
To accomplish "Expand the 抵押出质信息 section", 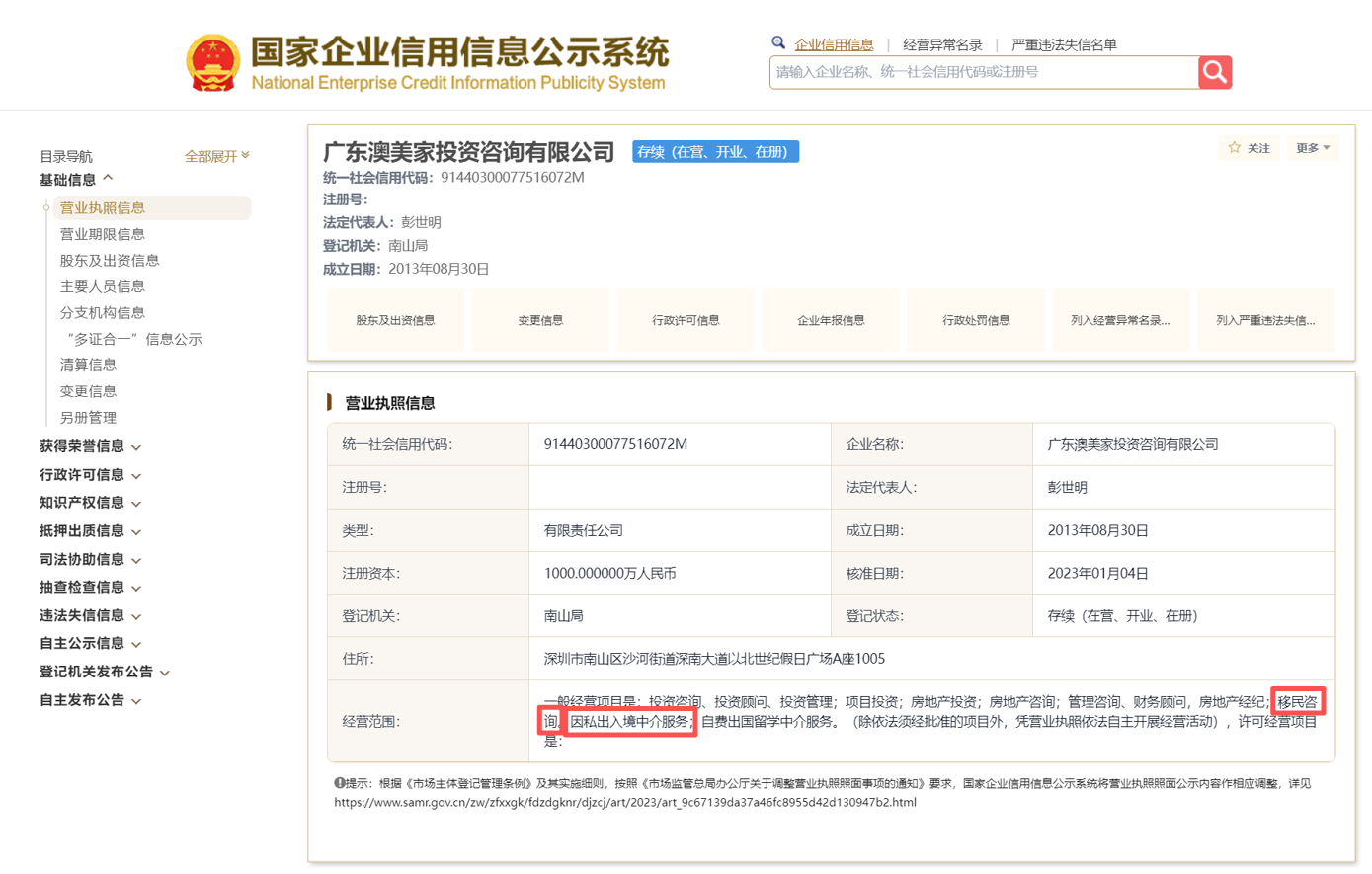I will coord(90,531).
